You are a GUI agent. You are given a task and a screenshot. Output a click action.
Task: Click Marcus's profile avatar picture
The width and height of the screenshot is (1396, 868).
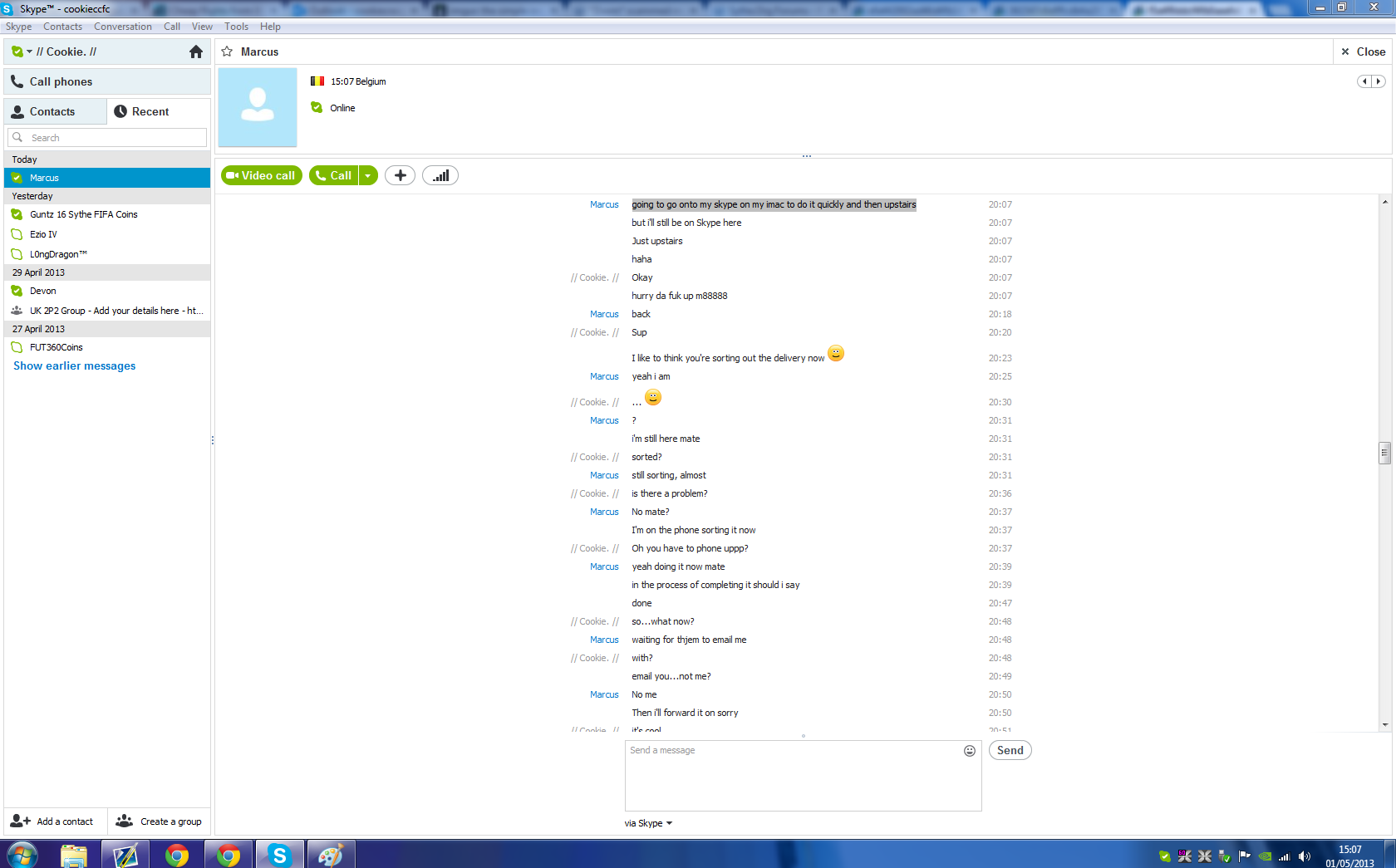tap(258, 107)
